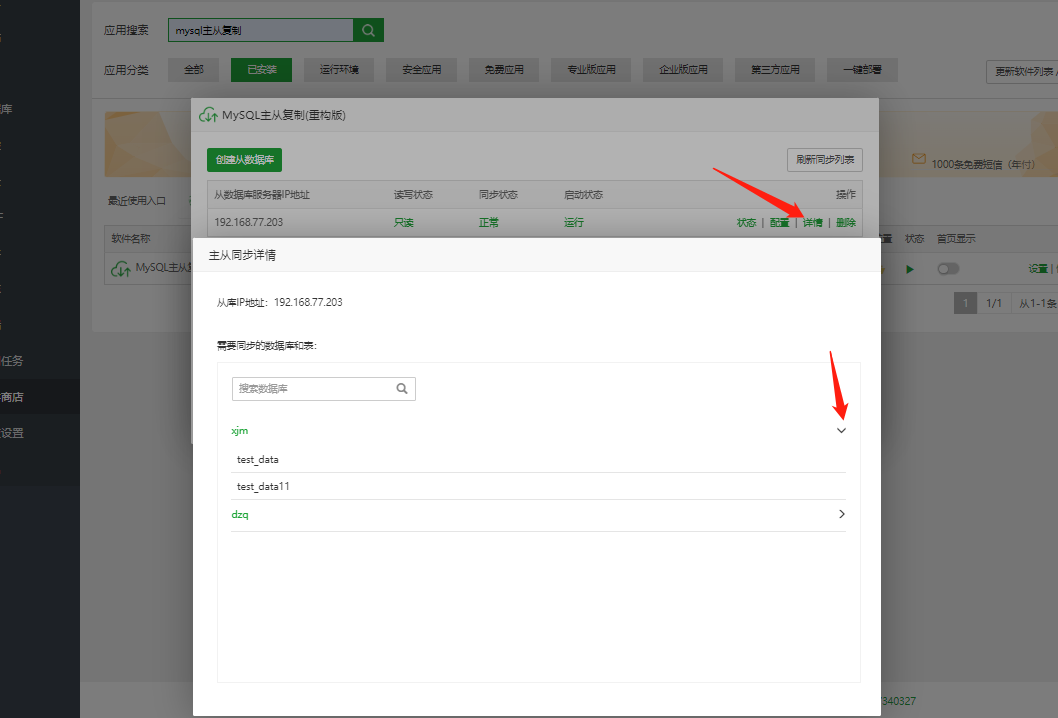Select the test_data table row

point(538,460)
